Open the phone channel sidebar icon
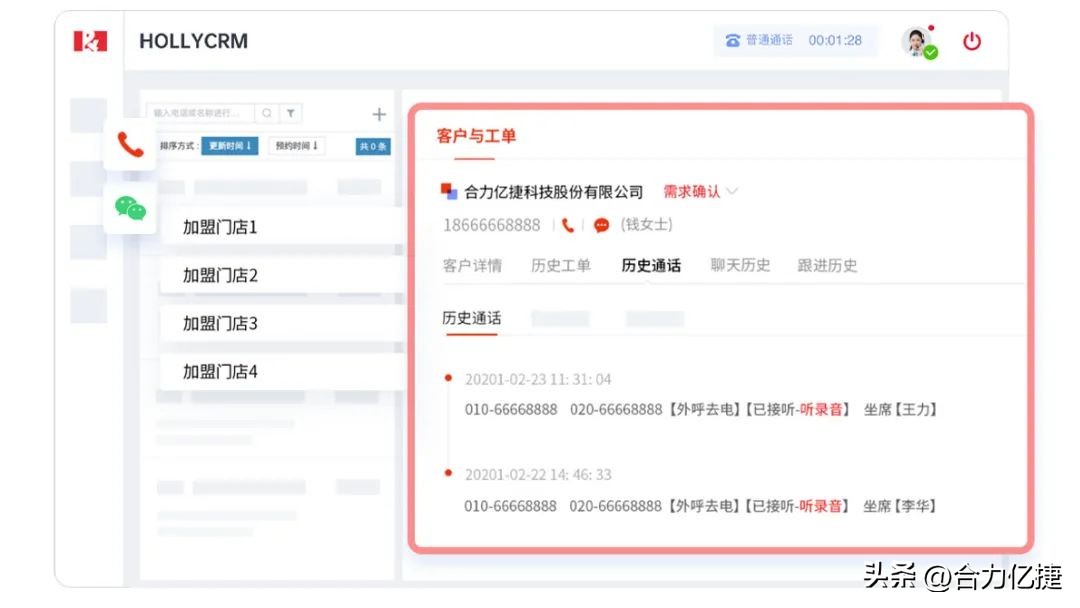Image resolution: width=1080 pixels, height=608 pixels. [x=130, y=145]
